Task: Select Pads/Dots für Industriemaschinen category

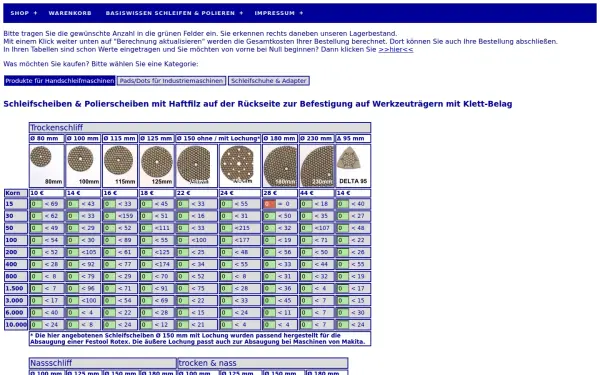Action: 171,81
